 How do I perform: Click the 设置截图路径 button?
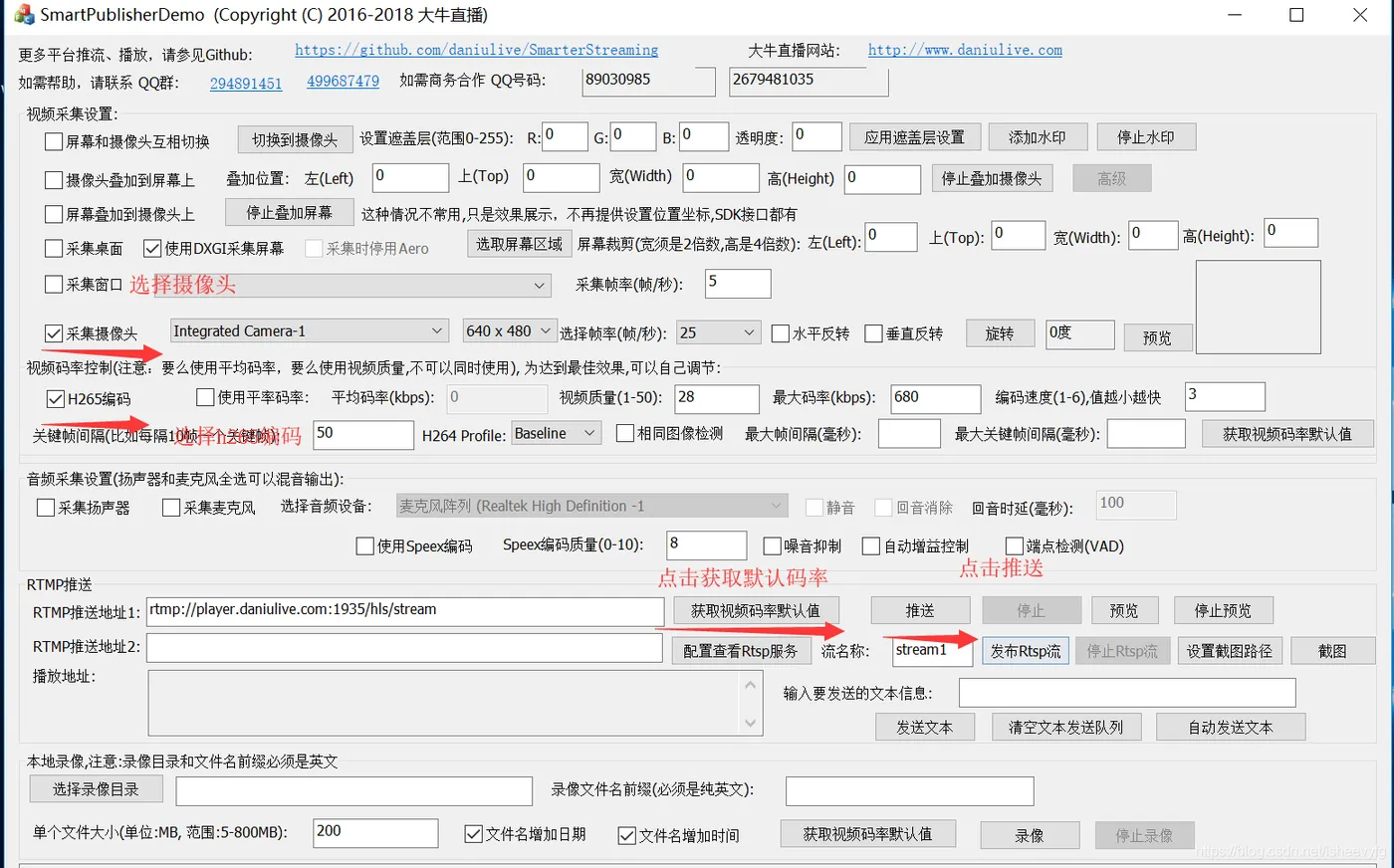click(1230, 651)
